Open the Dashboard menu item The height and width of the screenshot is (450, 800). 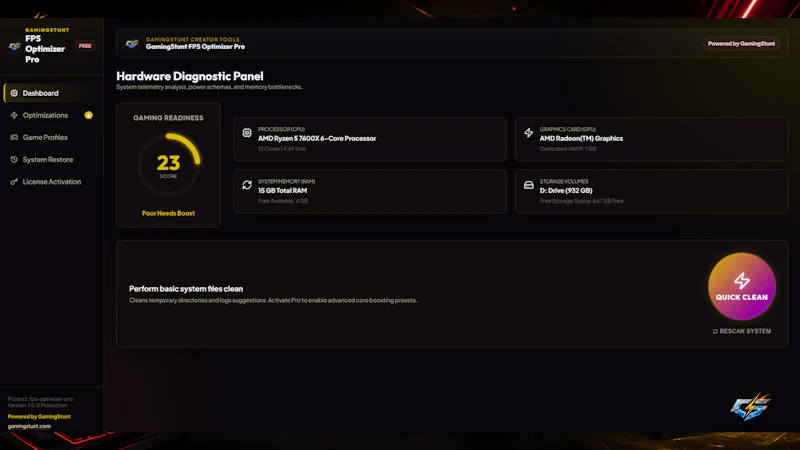[52, 93]
